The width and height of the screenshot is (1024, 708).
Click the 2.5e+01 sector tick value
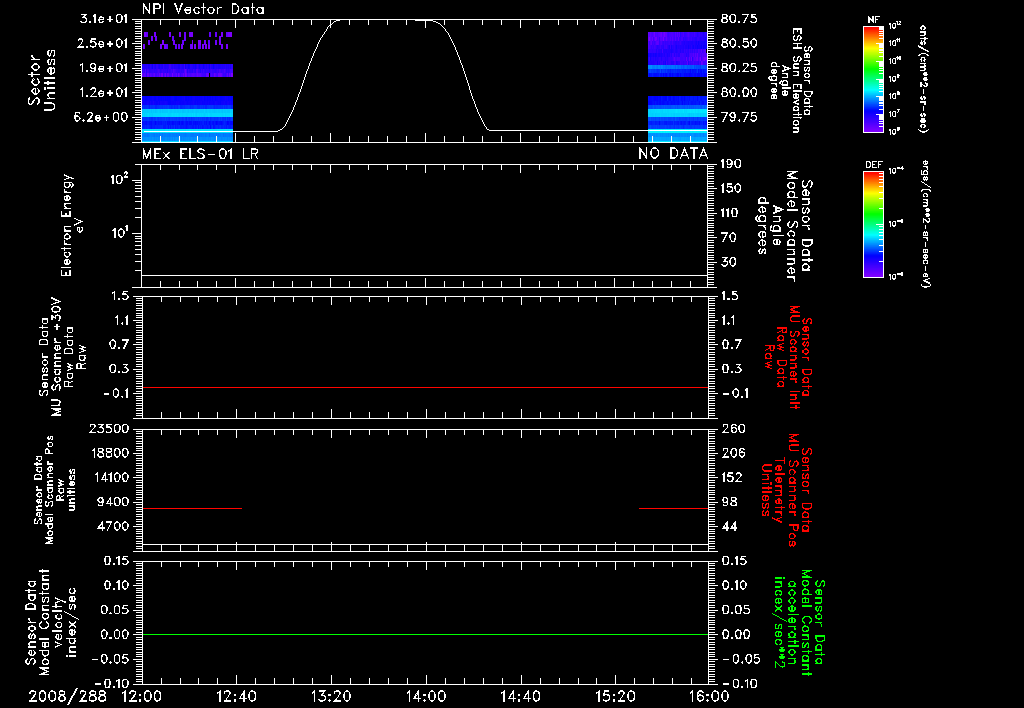point(103,43)
